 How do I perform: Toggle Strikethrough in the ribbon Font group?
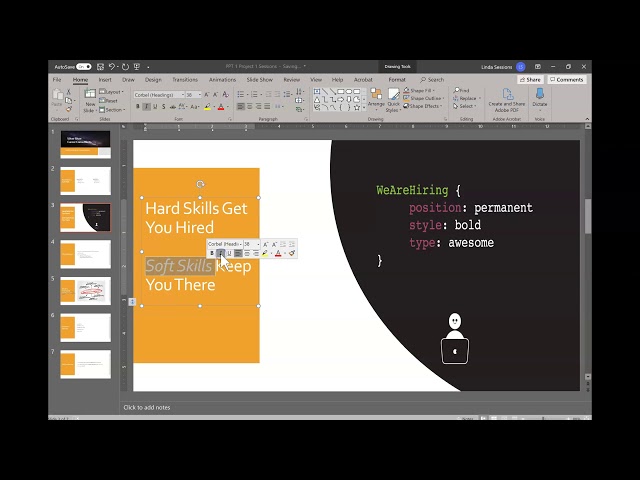[x=173, y=107]
